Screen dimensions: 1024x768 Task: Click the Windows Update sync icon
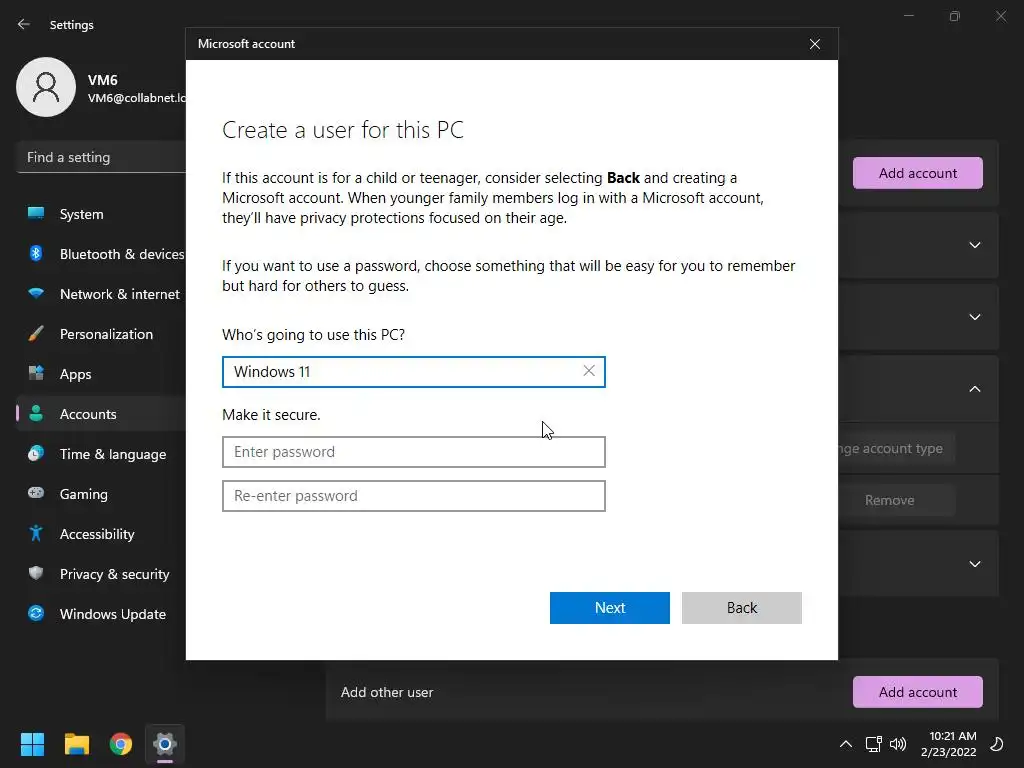click(36, 613)
